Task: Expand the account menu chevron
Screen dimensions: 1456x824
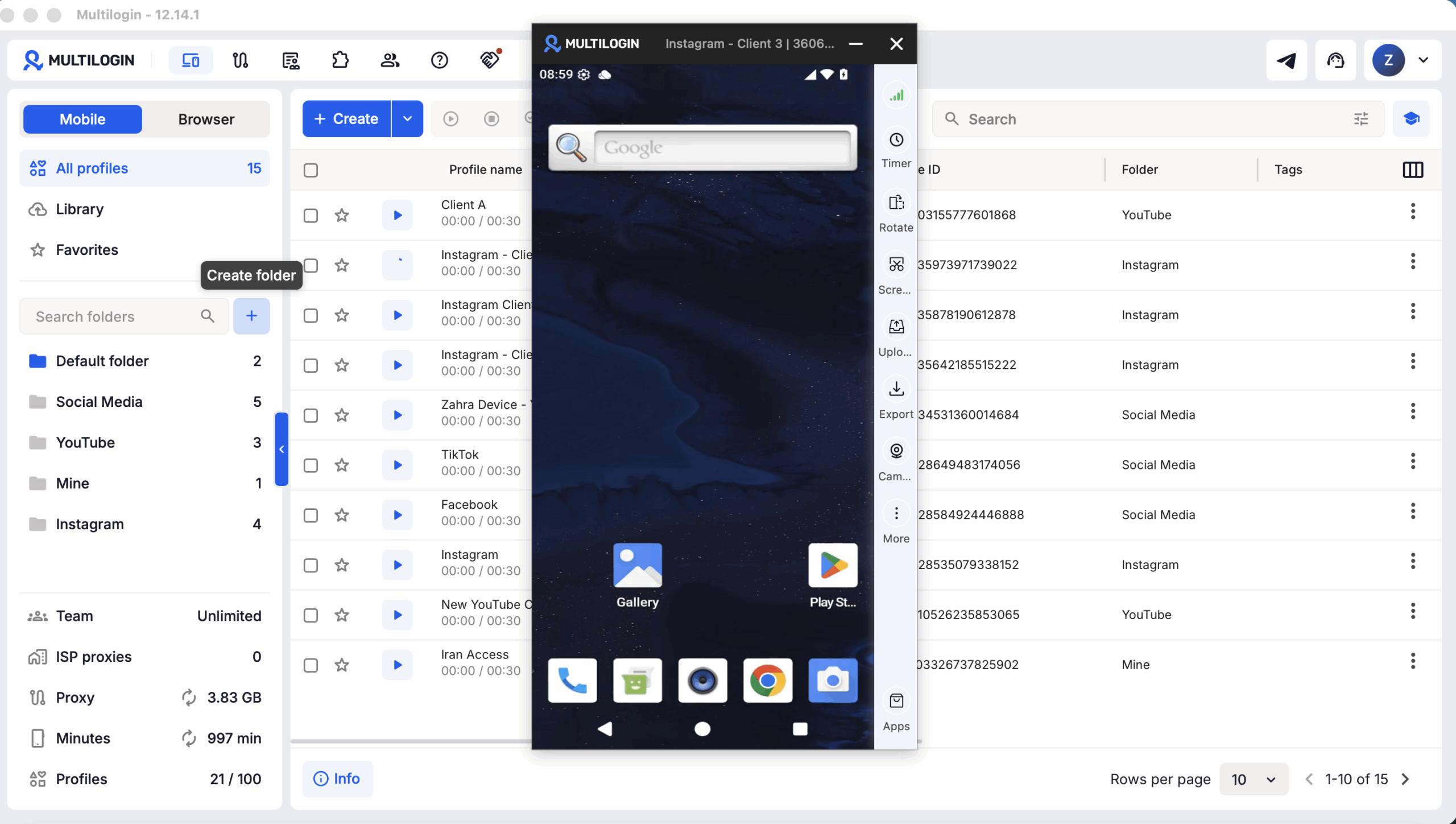Action: point(1424,60)
